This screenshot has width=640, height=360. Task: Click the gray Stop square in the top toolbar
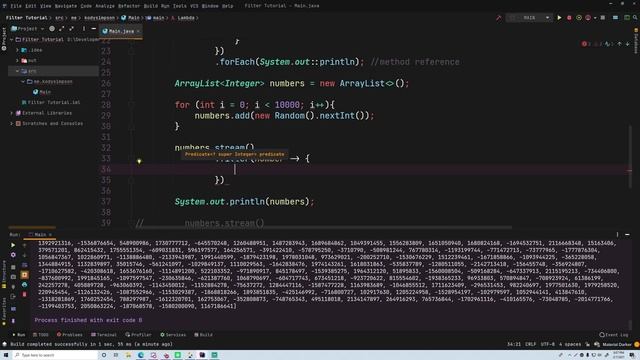(602, 18)
